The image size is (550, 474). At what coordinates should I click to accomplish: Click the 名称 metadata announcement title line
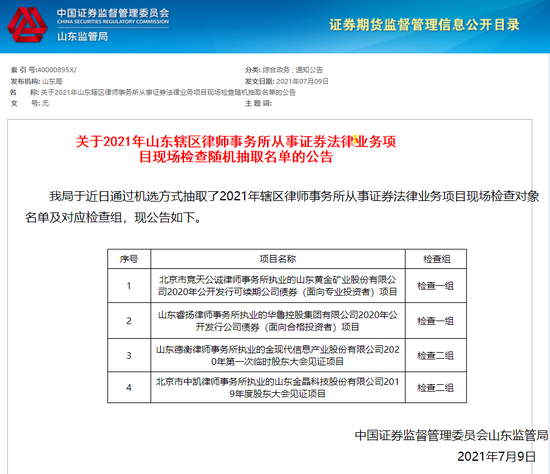click(153, 92)
